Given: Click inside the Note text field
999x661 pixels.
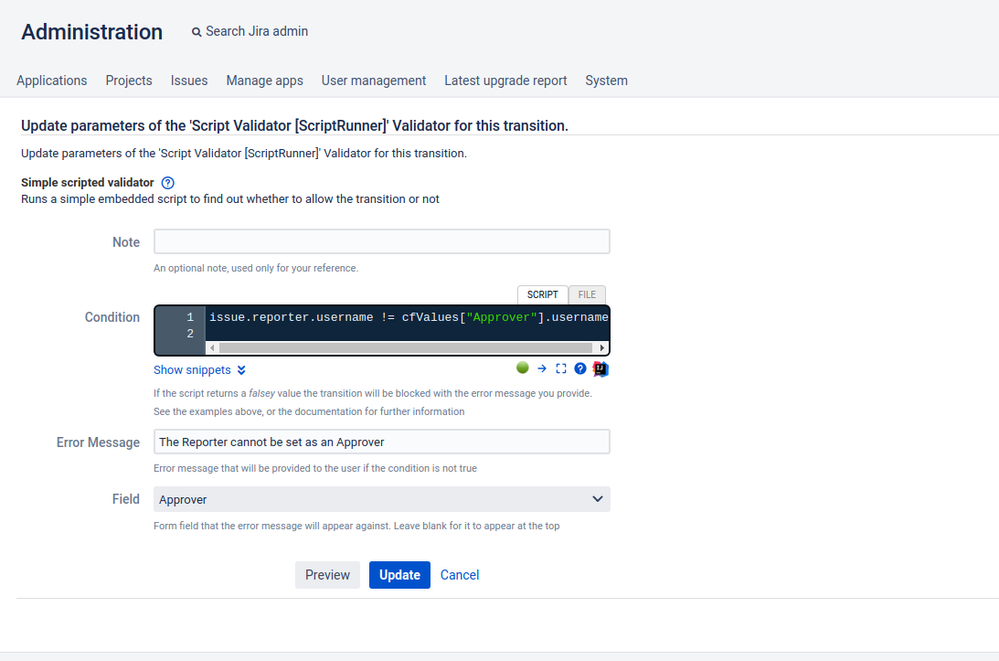Looking at the screenshot, I should click(381, 241).
